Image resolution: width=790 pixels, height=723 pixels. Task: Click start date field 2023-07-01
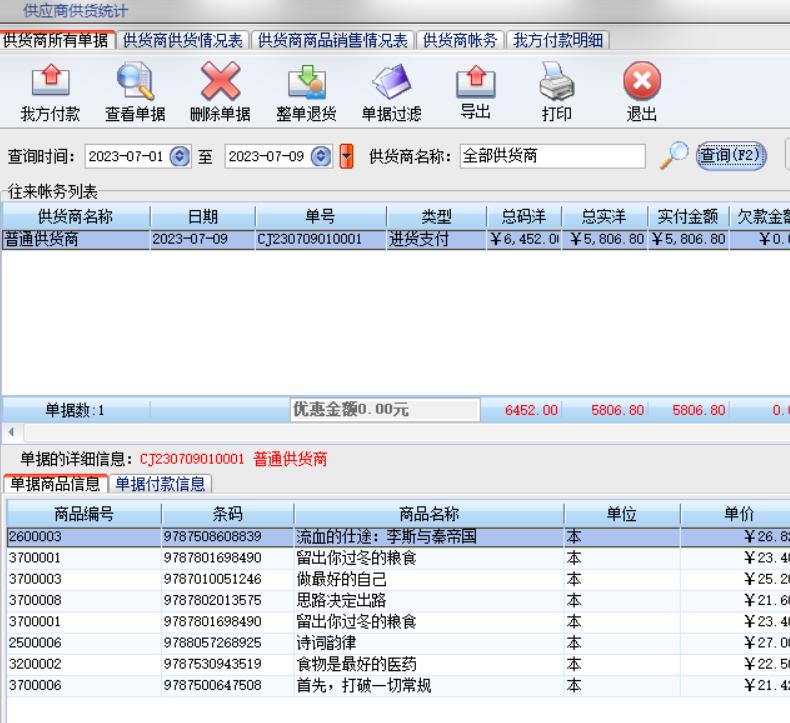click(127, 156)
